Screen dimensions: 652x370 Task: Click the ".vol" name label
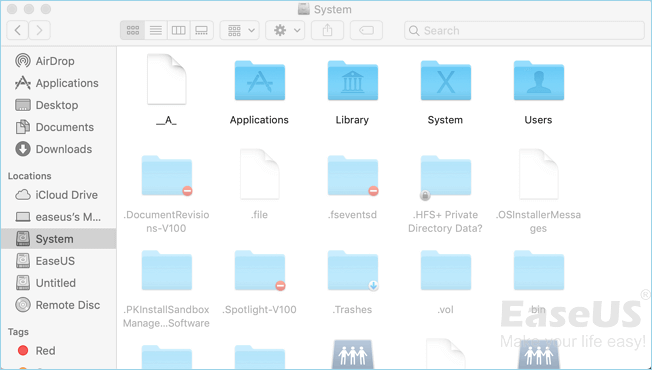445,310
